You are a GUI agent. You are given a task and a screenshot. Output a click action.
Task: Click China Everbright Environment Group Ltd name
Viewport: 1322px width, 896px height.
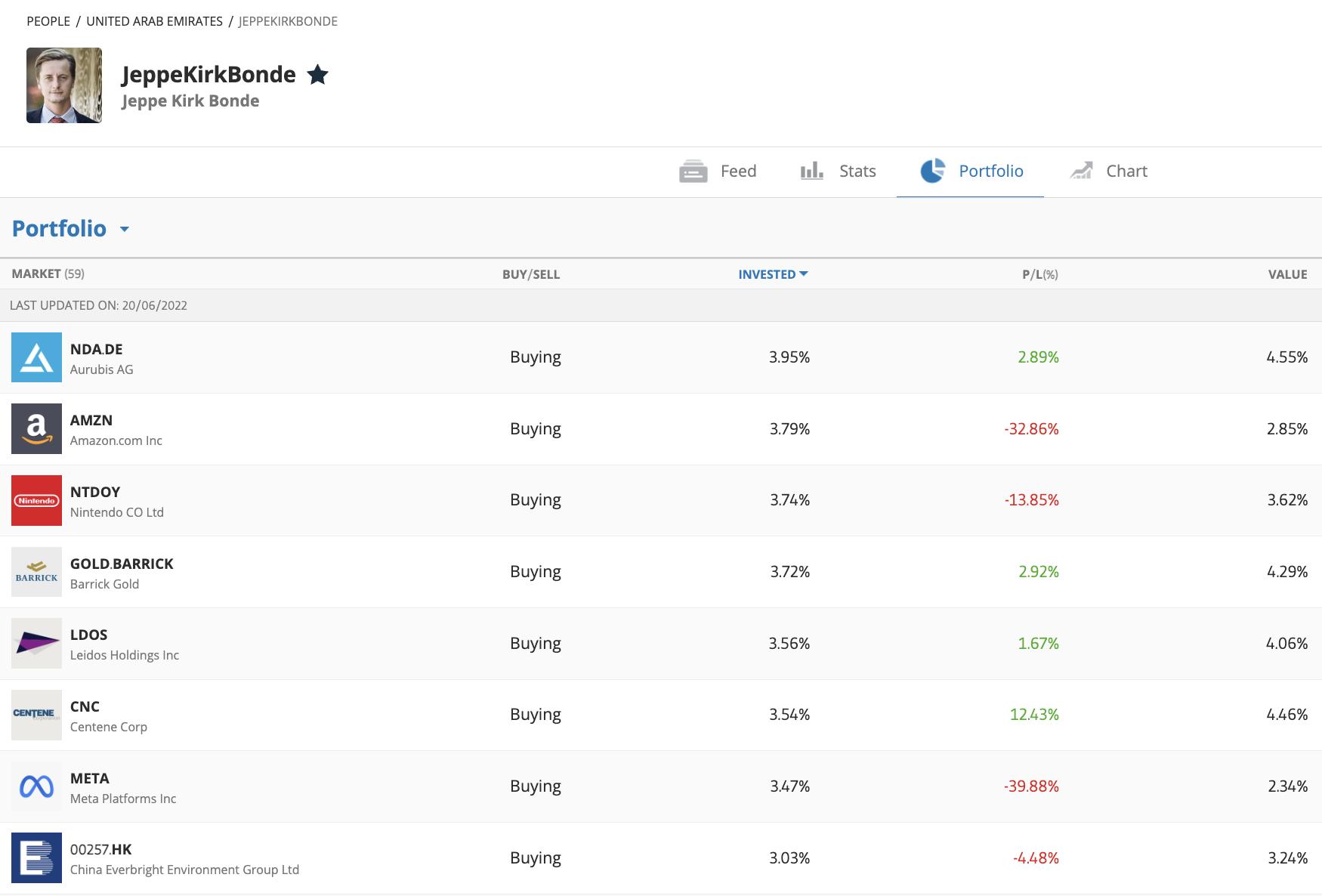(x=184, y=870)
